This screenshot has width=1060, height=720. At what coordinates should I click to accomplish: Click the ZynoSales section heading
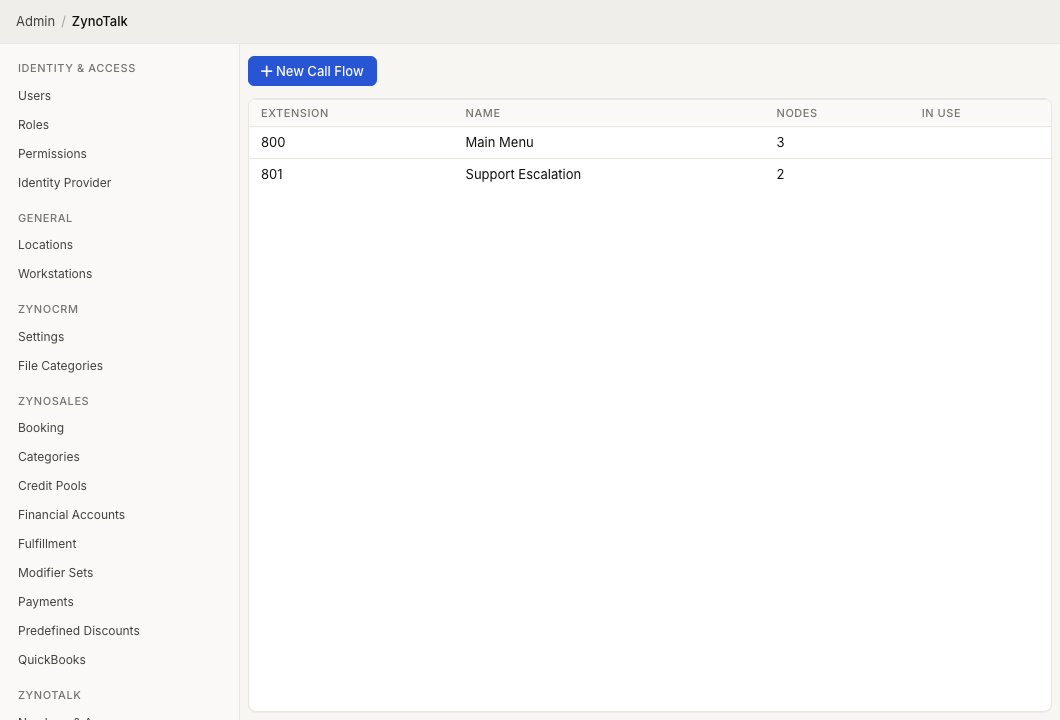coord(53,401)
